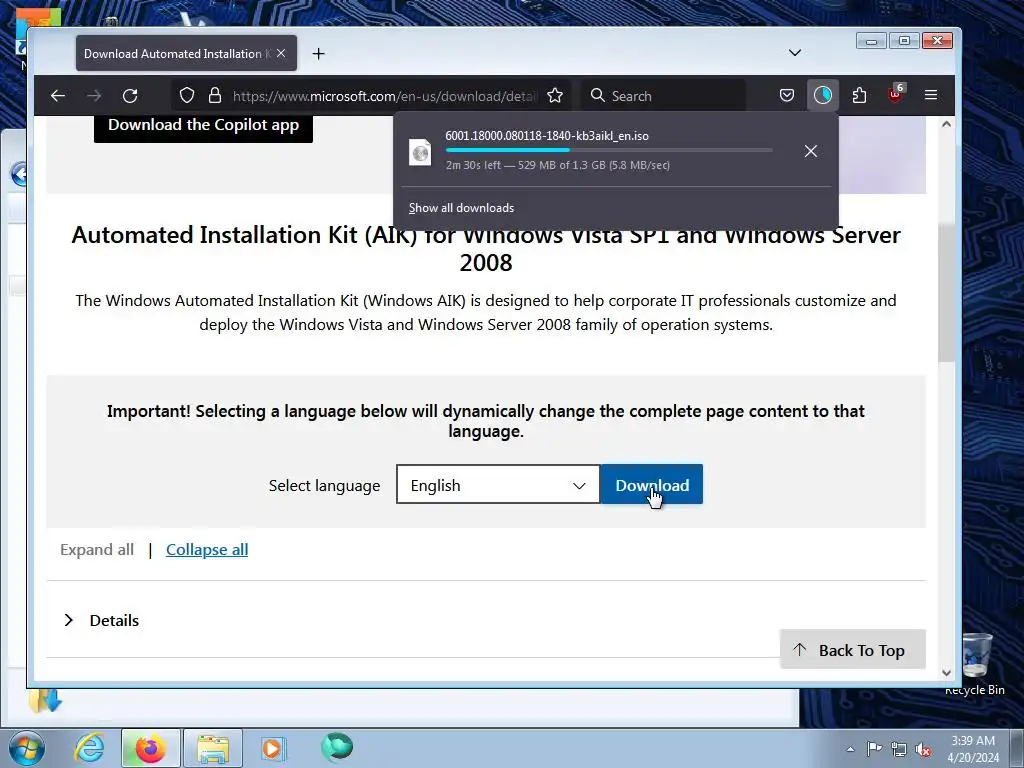The width and height of the screenshot is (1024, 768).
Task: Open the Action Center flag icon
Action: tap(874, 749)
